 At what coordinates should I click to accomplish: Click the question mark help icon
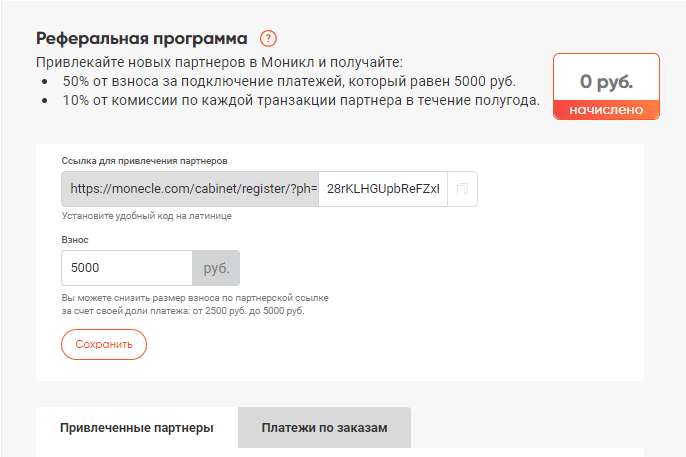[x=268, y=39]
